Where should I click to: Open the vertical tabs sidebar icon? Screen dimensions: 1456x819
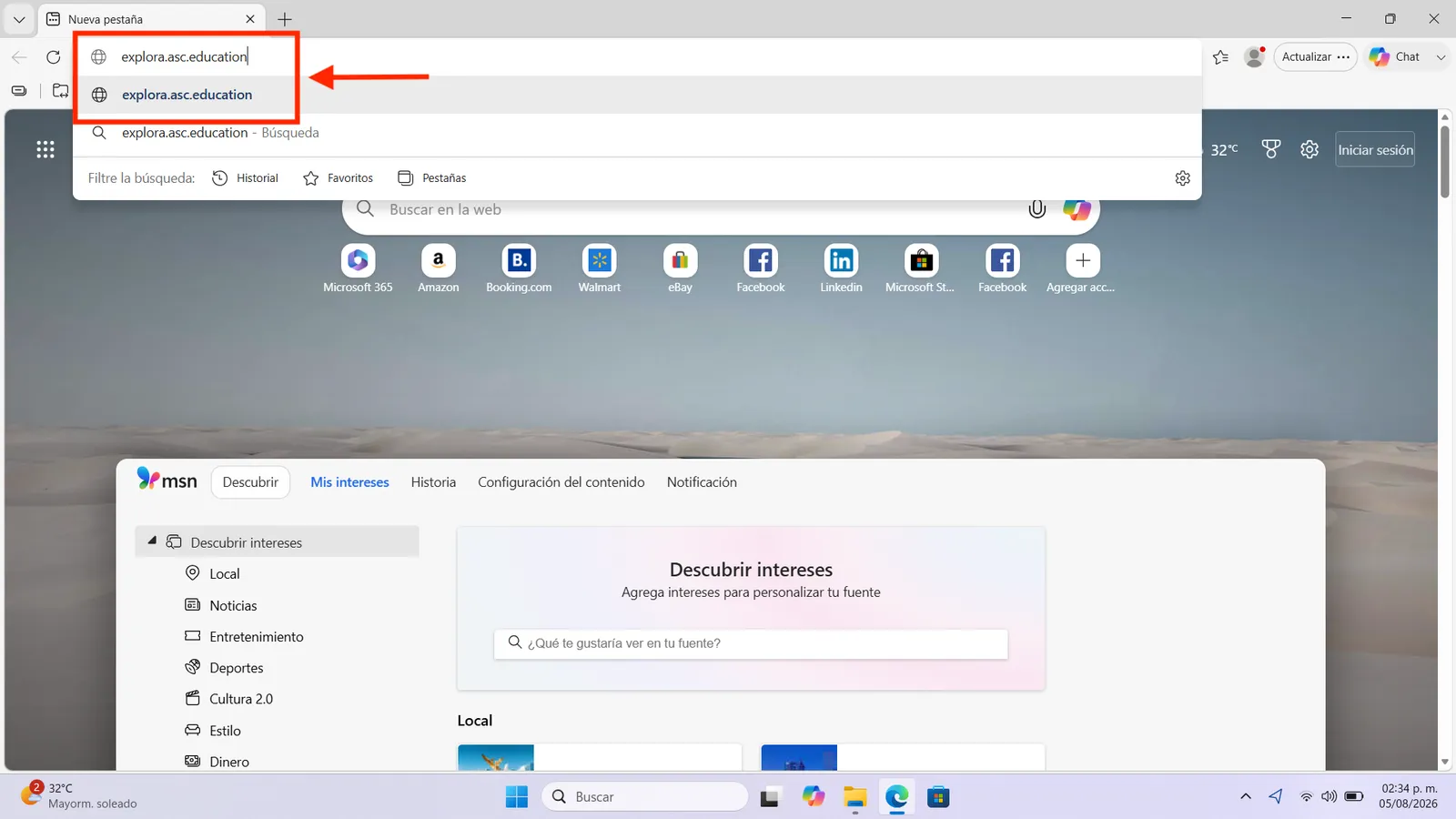point(19,90)
